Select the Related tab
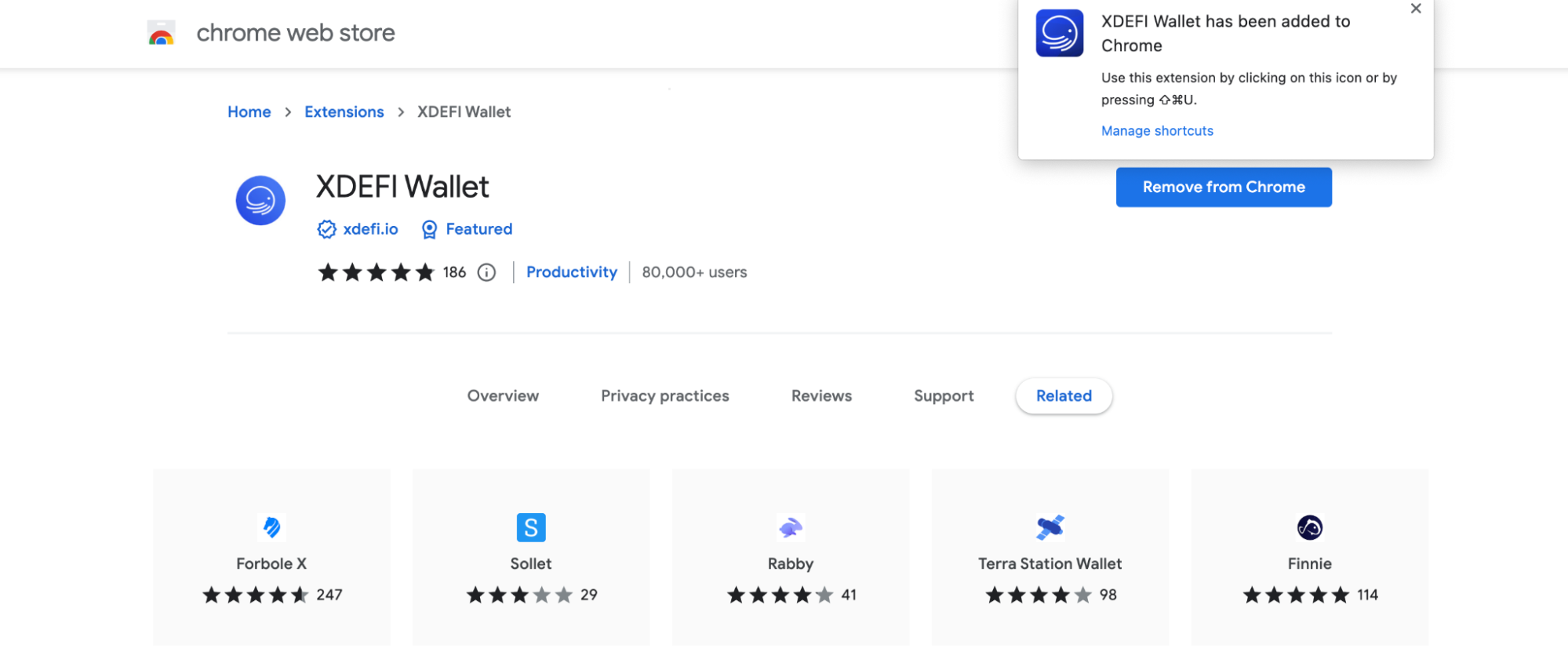This screenshot has height=652, width=1568. point(1064,396)
